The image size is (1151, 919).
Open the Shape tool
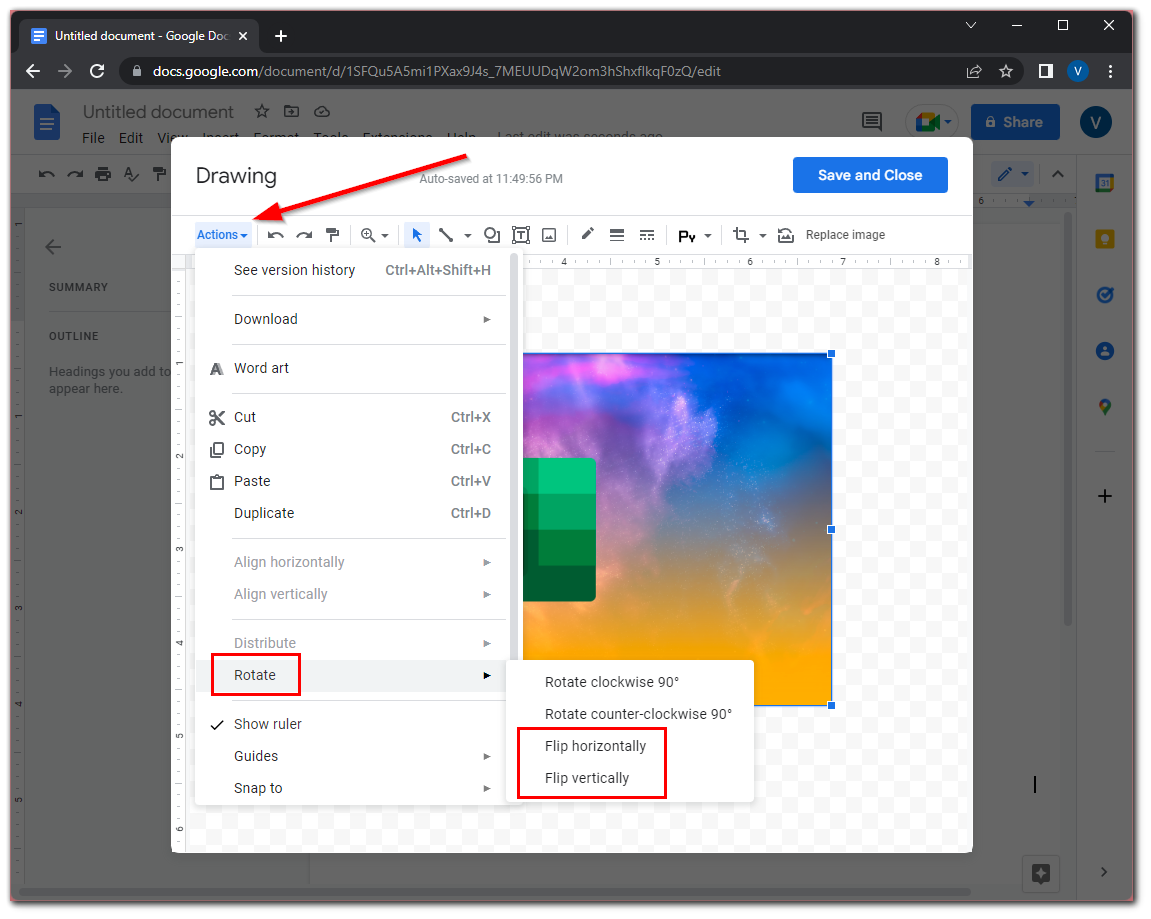(x=491, y=234)
